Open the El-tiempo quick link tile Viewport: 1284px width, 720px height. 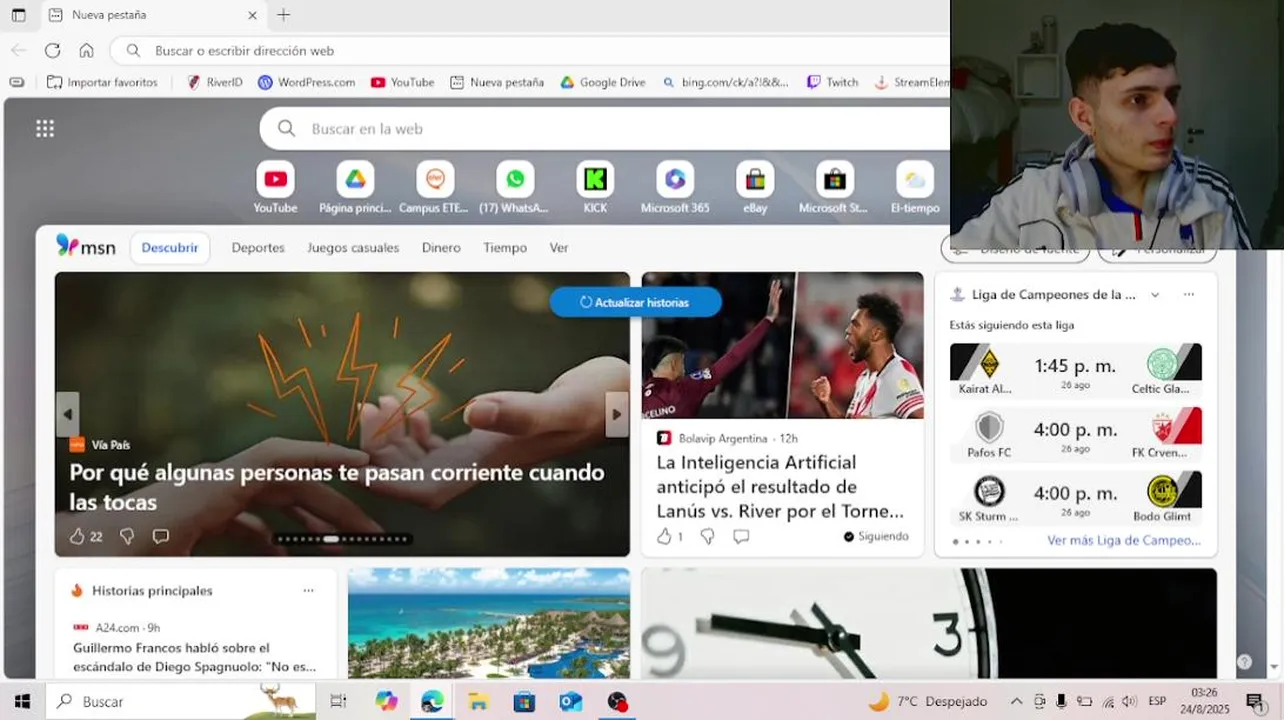(x=915, y=188)
